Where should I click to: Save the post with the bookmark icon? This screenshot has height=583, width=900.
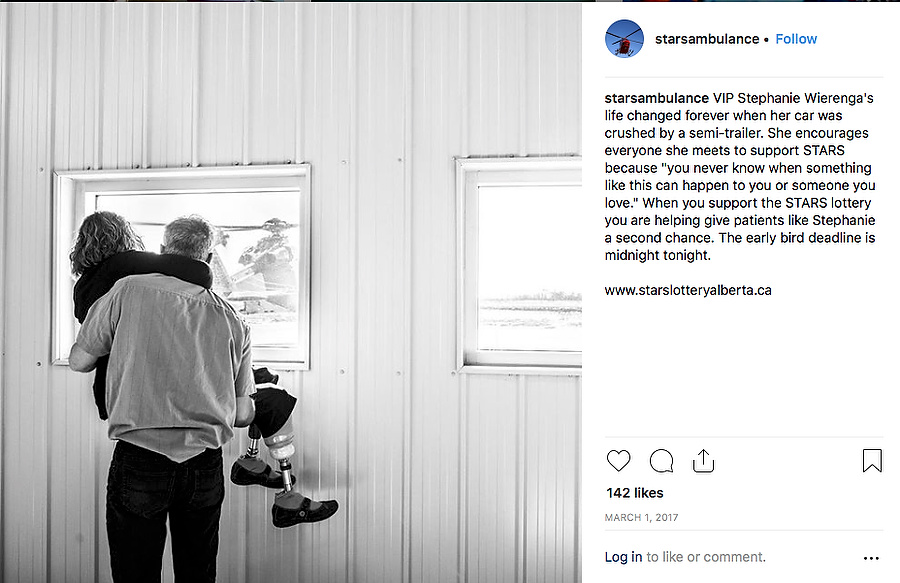pos(872,461)
